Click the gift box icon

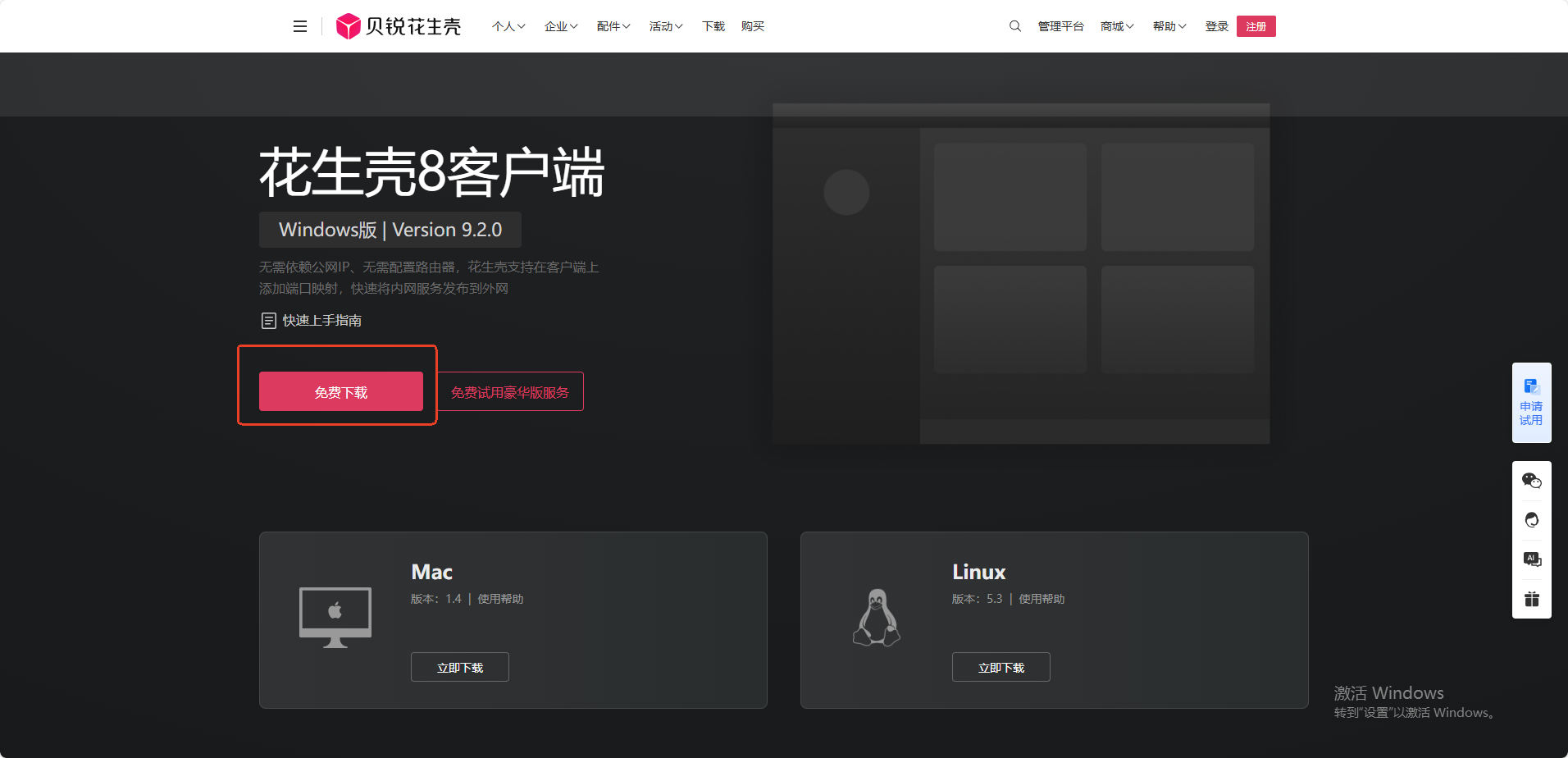pyautogui.click(x=1532, y=599)
